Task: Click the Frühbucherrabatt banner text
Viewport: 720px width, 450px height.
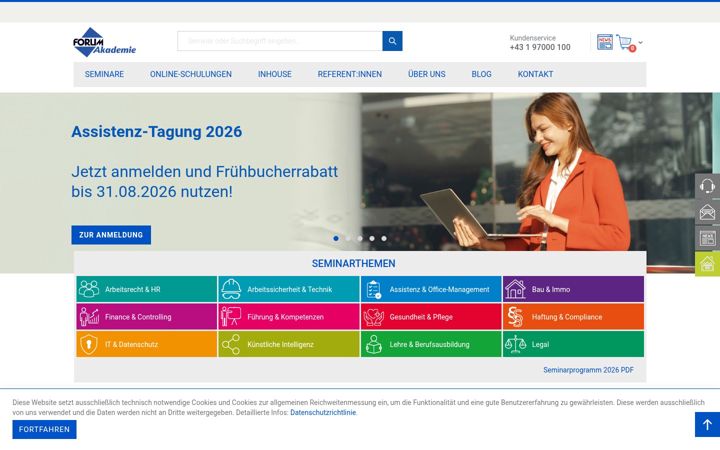Action: pos(204,181)
